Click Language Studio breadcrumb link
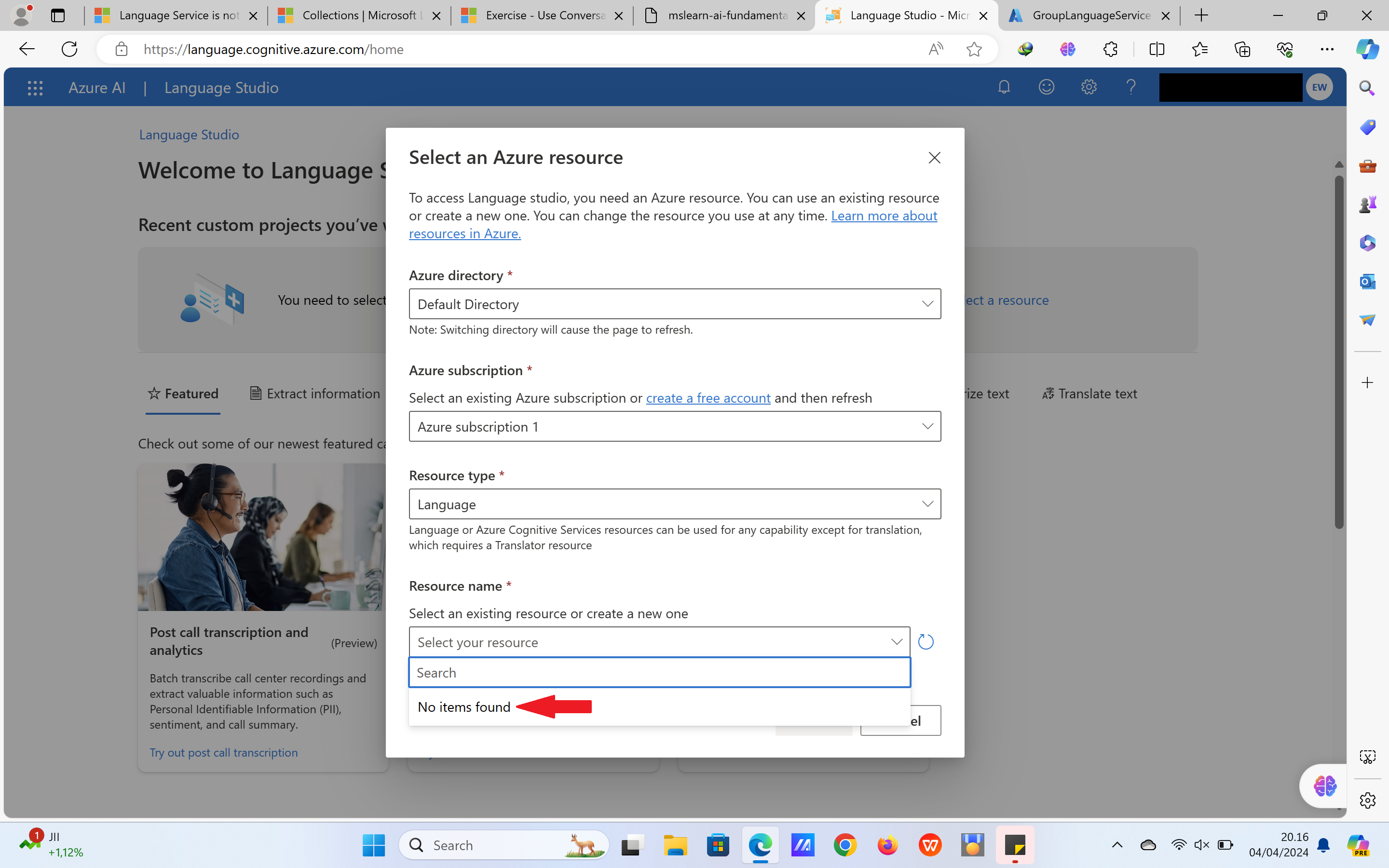 (x=189, y=135)
